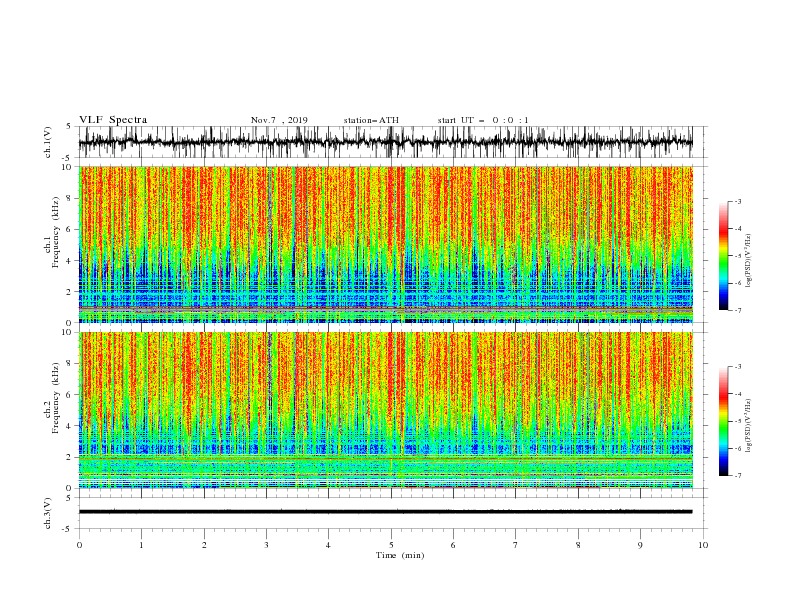
Task: Click time-axis tick label "3"
Action: pos(266,545)
